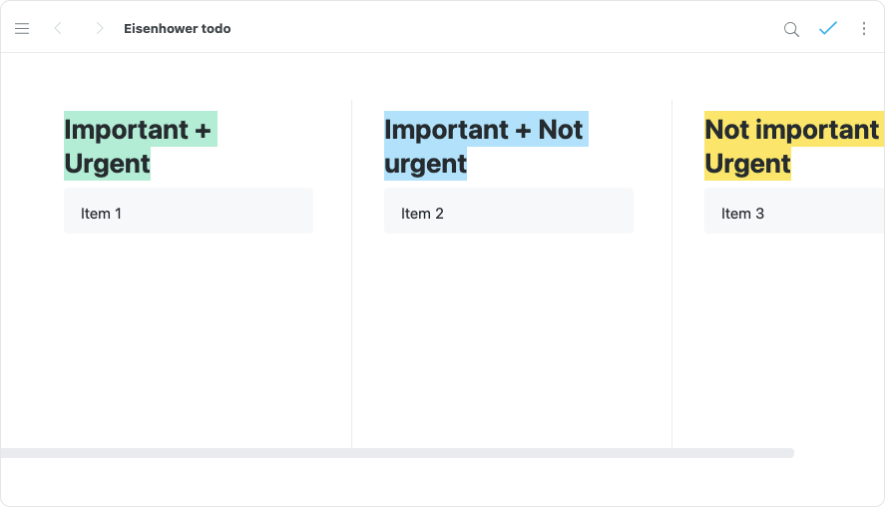Click empty space below "Item 2"

coord(508,330)
